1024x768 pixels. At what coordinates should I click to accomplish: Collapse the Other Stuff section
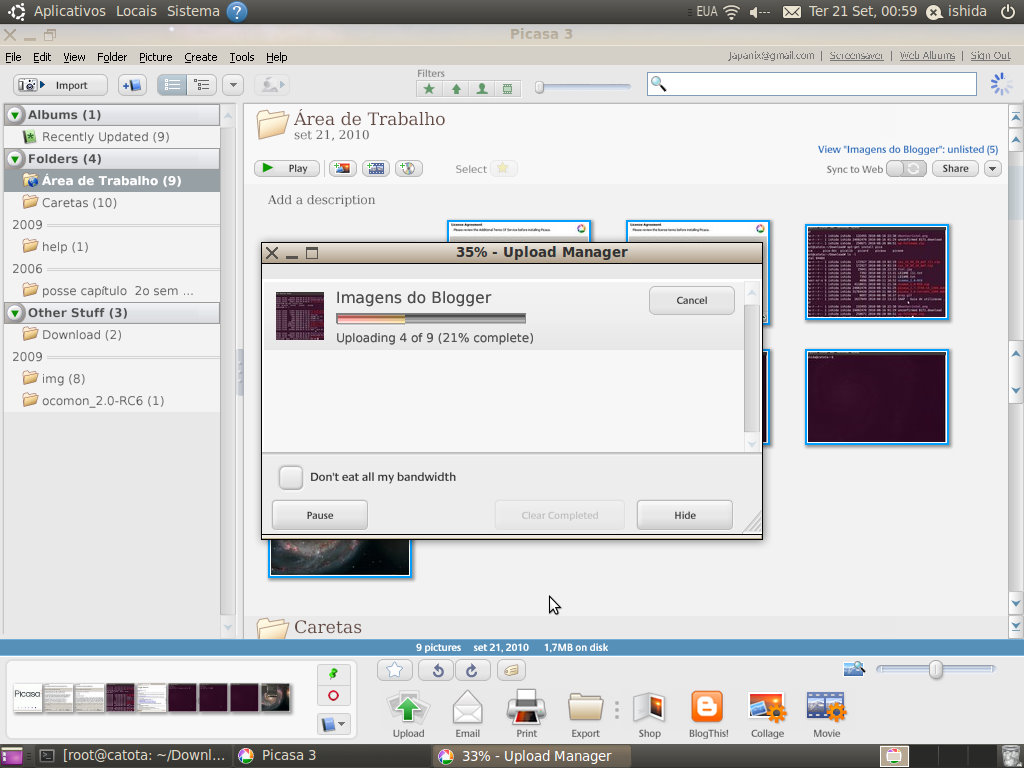pyautogui.click(x=15, y=313)
